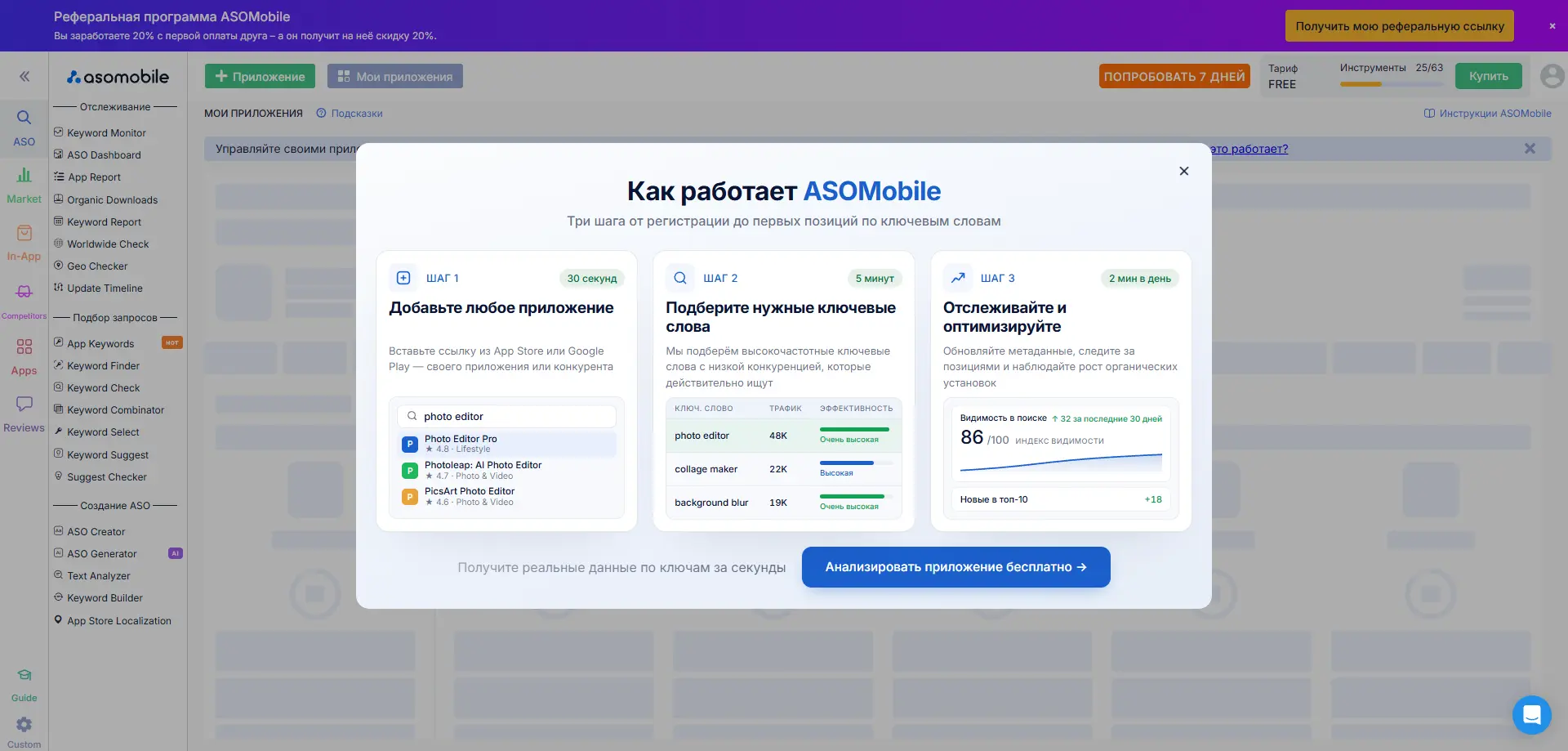Open Keyword Check in sidebar
The height and width of the screenshot is (751, 1568).
(x=103, y=387)
